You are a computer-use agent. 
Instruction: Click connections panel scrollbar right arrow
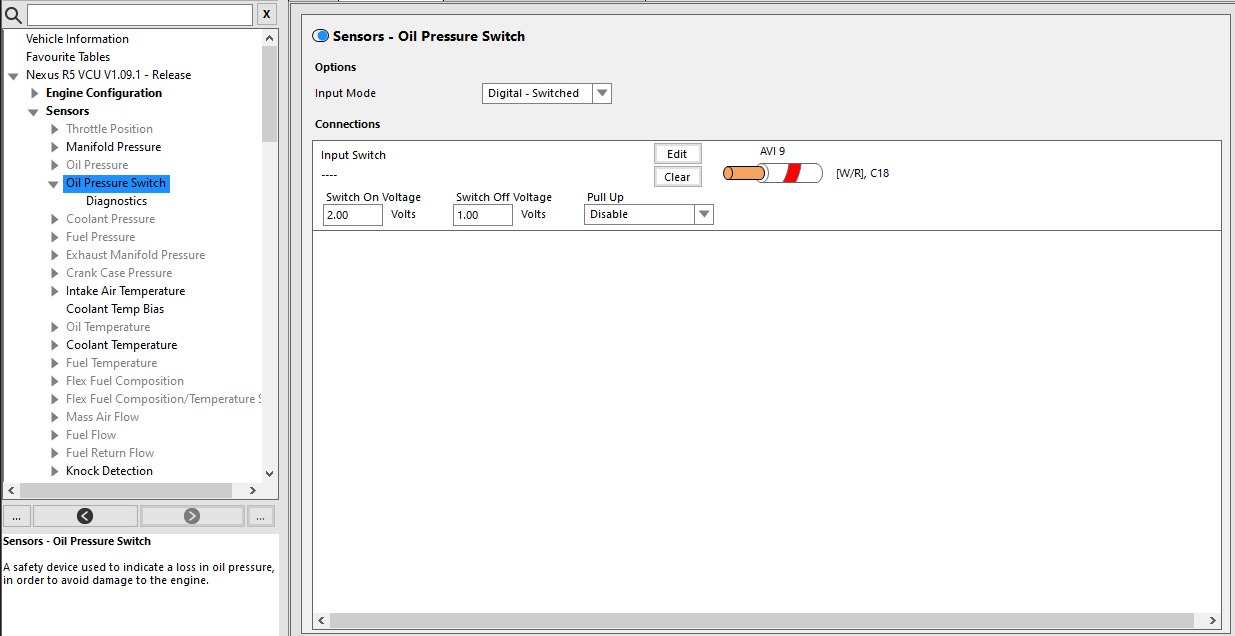point(1213,620)
